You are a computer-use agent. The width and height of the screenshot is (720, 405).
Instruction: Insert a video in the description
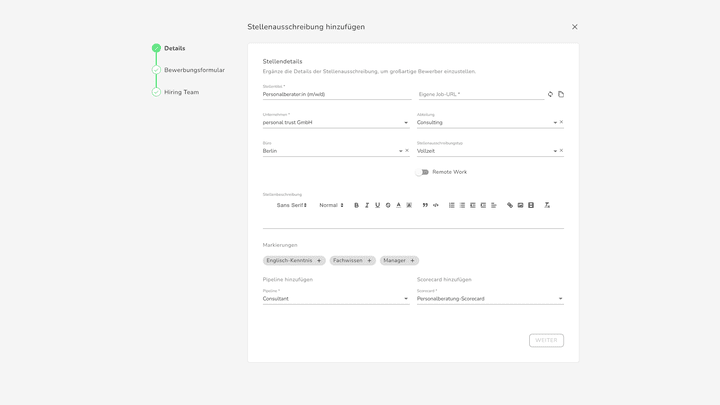click(531, 205)
